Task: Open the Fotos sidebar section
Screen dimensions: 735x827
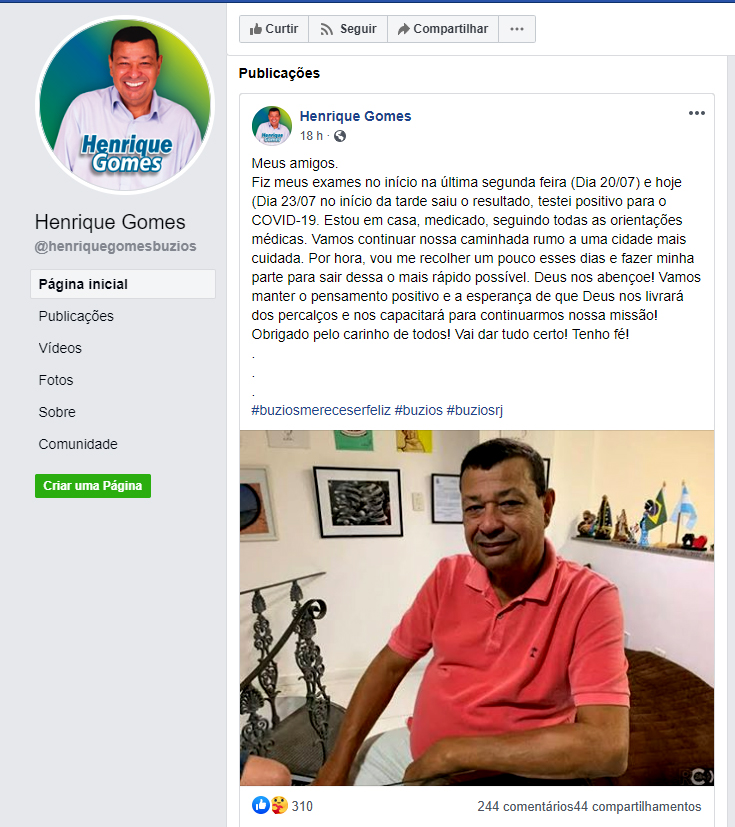Action: point(56,380)
